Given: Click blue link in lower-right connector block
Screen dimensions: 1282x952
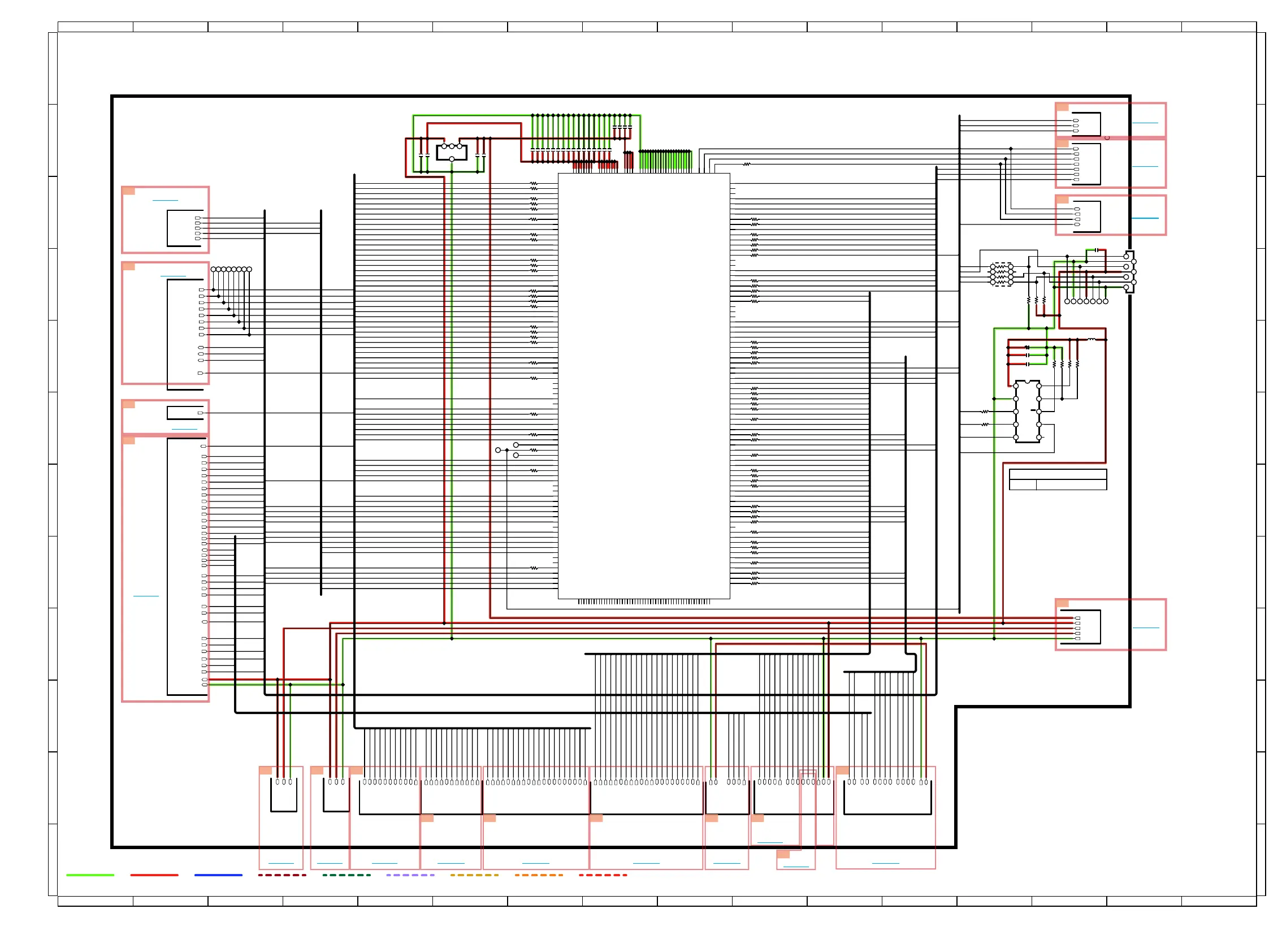Looking at the screenshot, I should click(1145, 628).
